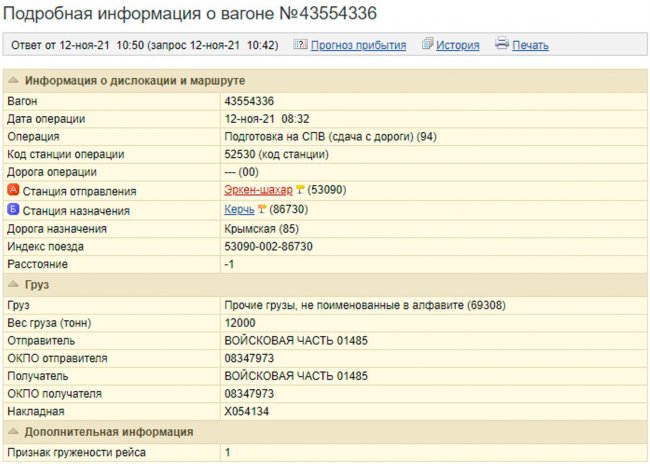Click wagon number value 43554336
Image resolution: width=650 pixels, height=464 pixels.
(x=249, y=101)
